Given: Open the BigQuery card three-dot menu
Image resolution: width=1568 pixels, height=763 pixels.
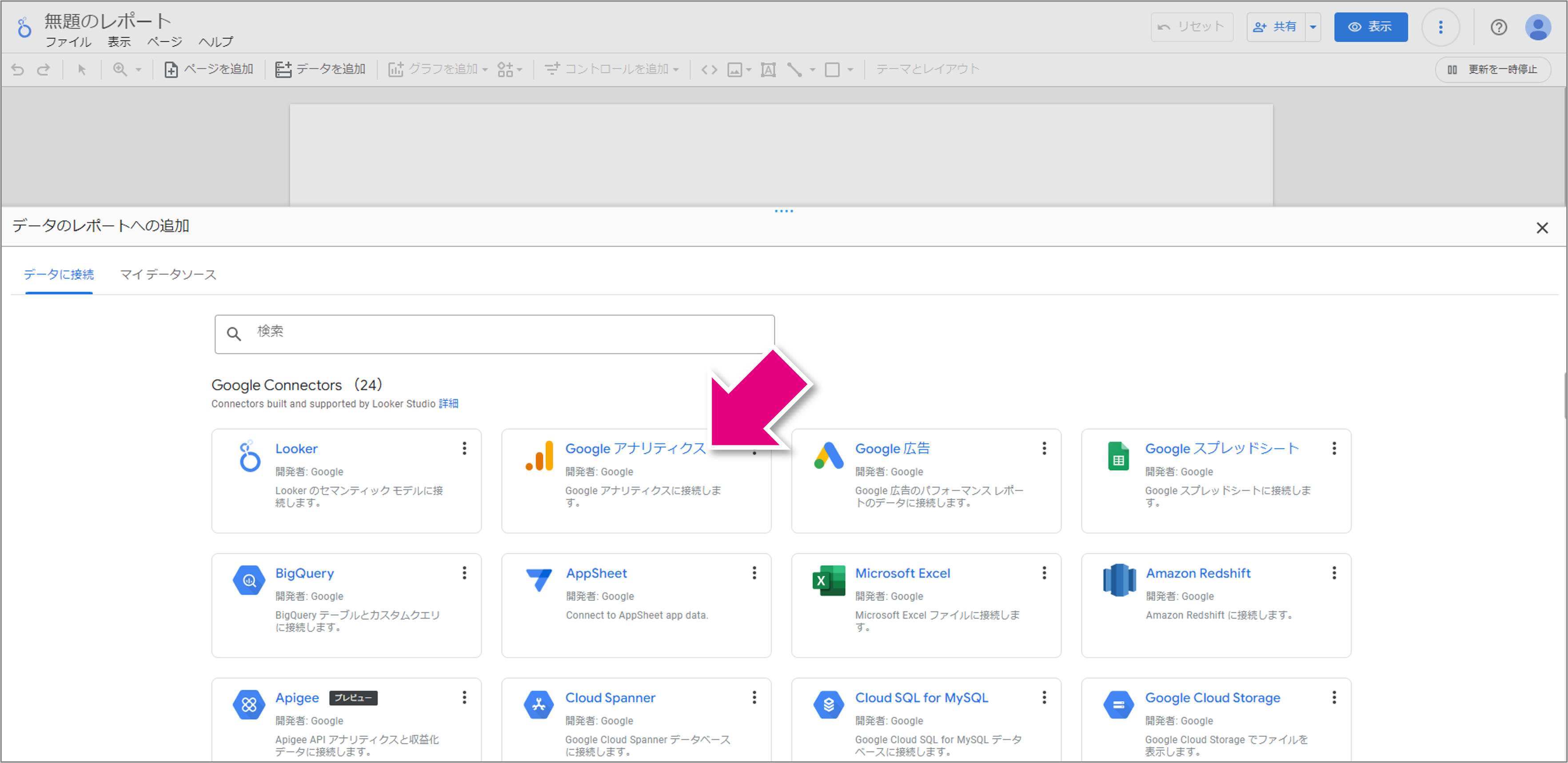Looking at the screenshot, I should [464, 573].
